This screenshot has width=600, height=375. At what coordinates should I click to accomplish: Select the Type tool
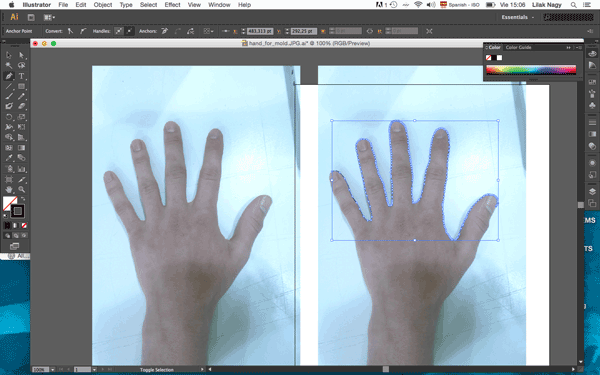pyautogui.click(x=21, y=76)
